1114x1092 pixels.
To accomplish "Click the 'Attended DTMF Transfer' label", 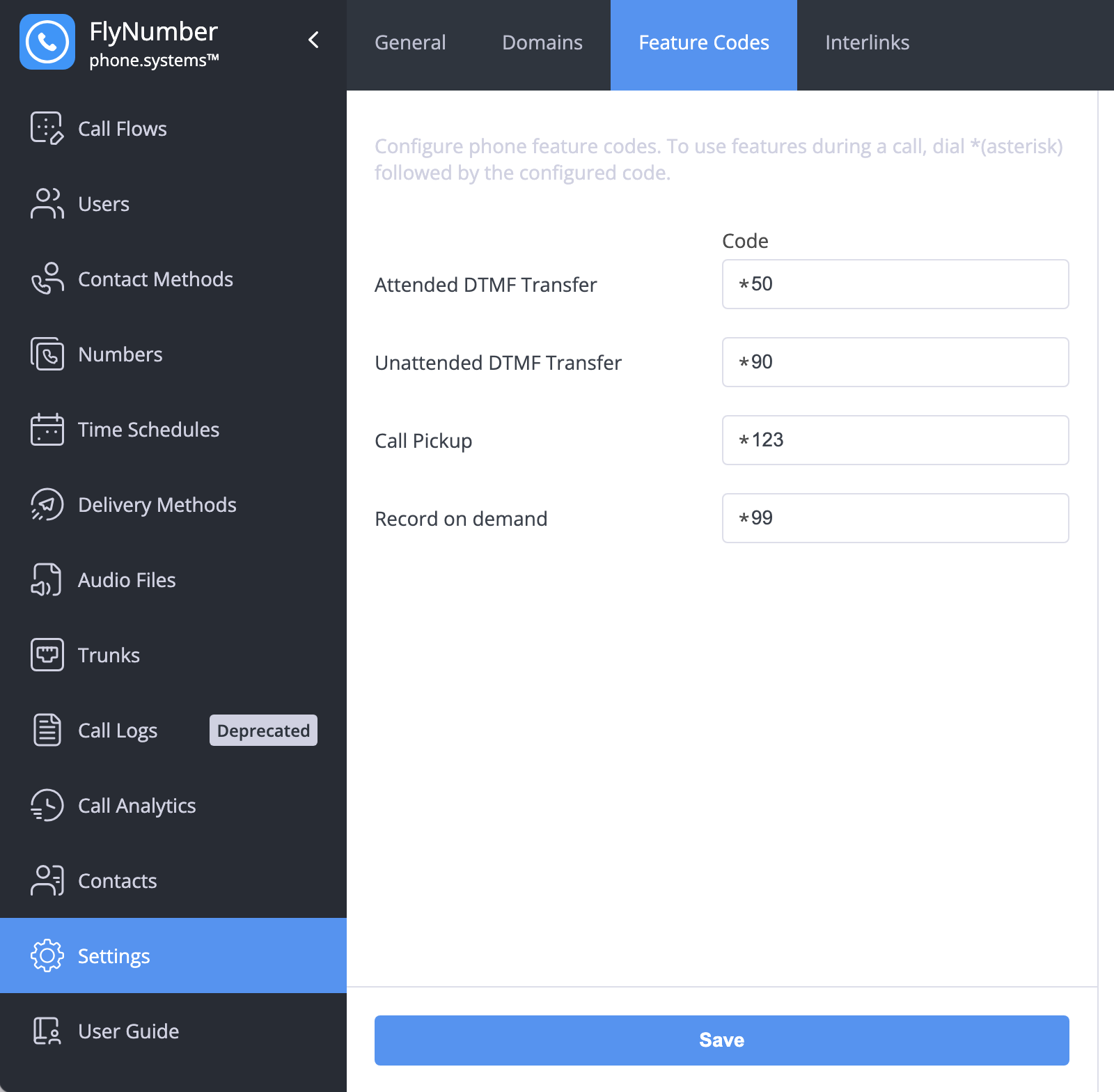I will tap(486, 285).
